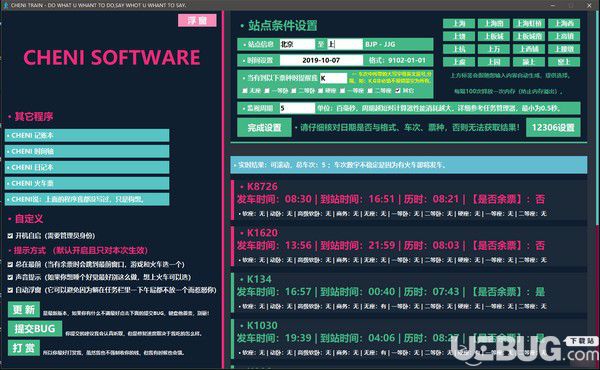Toggle the 二等卧 seat type checkbox

(294, 91)
